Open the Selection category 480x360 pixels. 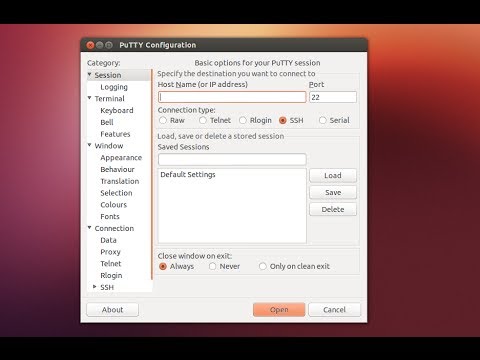coord(116,193)
